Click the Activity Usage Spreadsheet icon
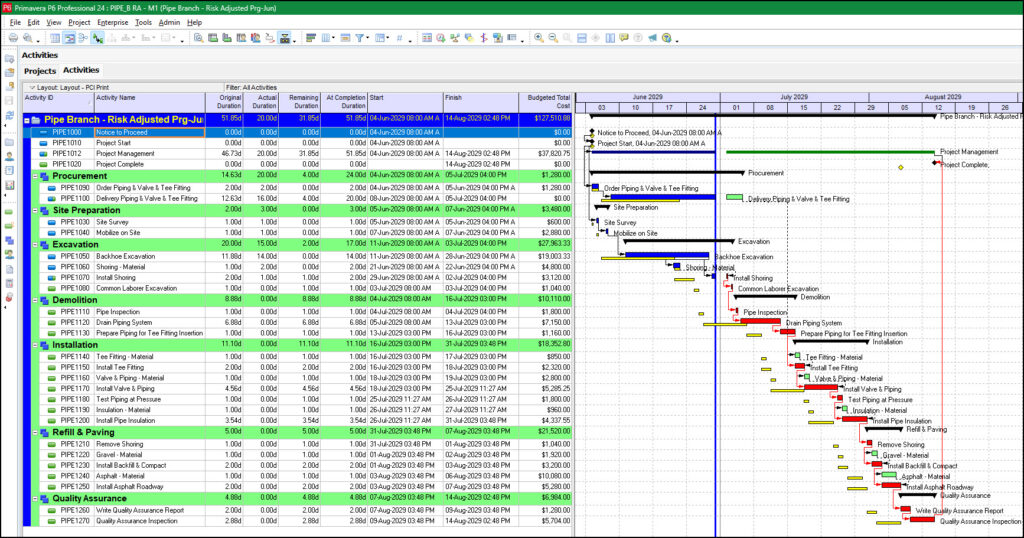Image resolution: width=1024 pixels, height=538 pixels. click(x=212, y=38)
